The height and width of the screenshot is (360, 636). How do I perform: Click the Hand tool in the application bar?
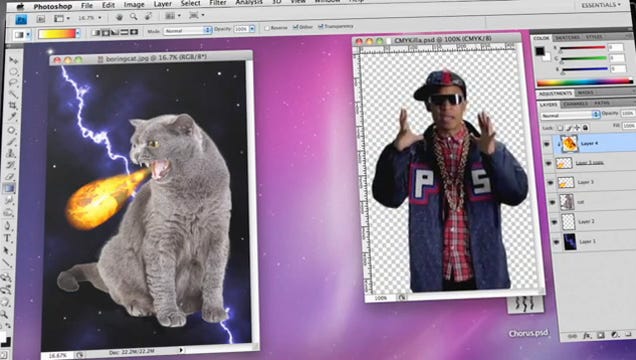tap(119, 17)
